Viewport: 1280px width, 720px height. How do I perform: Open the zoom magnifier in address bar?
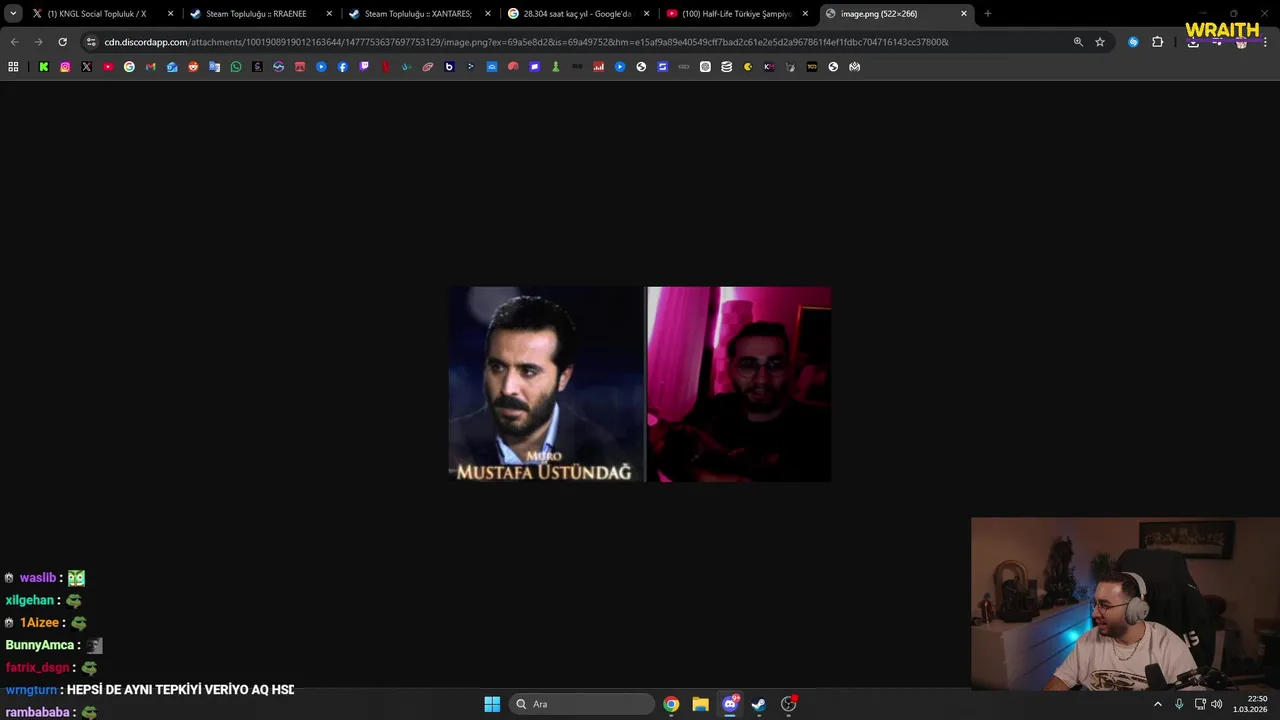point(1078,42)
